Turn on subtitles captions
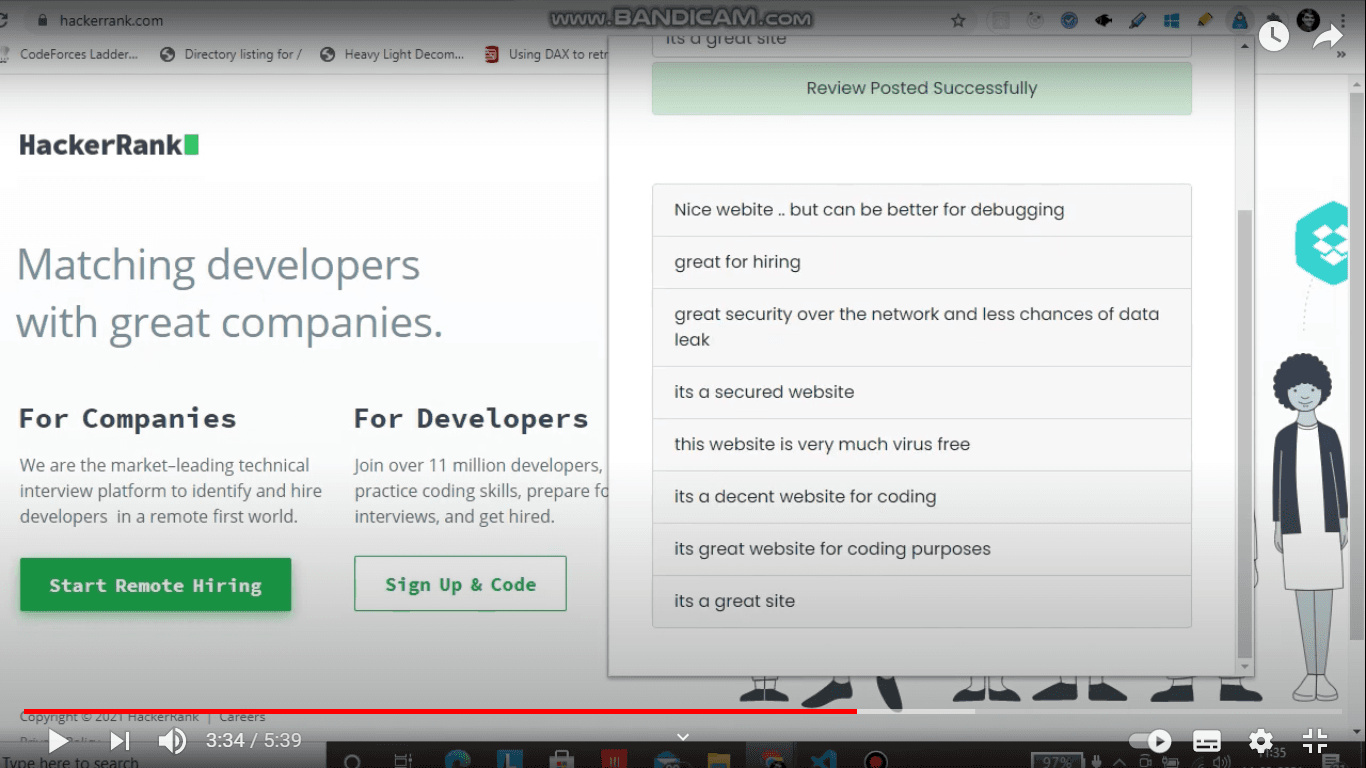This screenshot has height=768, width=1366. (1207, 741)
